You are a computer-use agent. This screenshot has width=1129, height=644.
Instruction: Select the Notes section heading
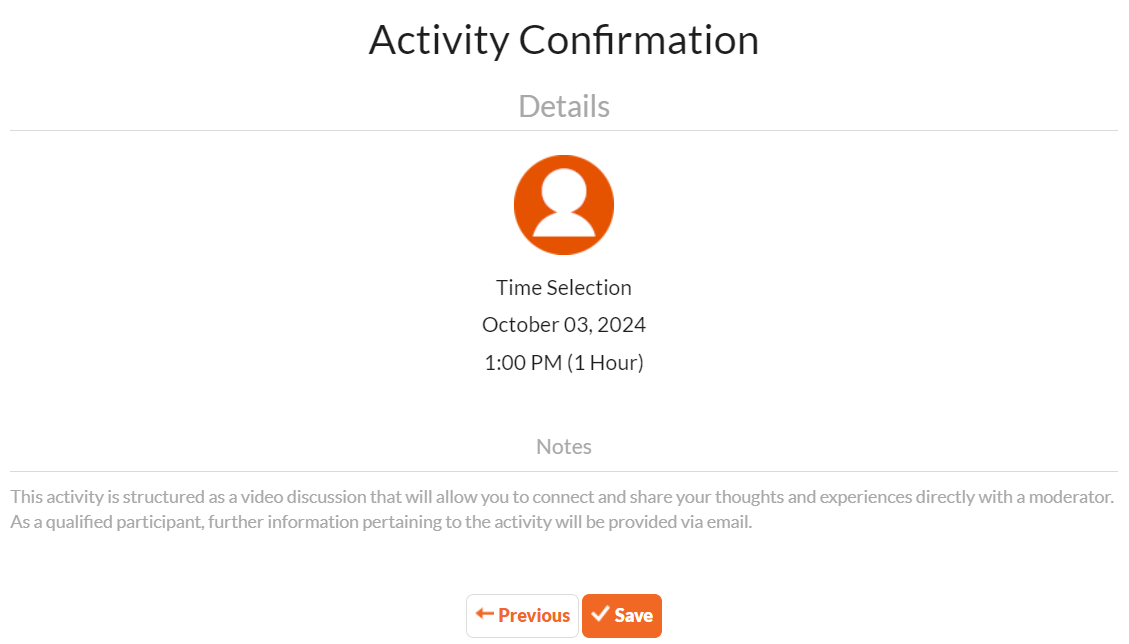(x=563, y=447)
